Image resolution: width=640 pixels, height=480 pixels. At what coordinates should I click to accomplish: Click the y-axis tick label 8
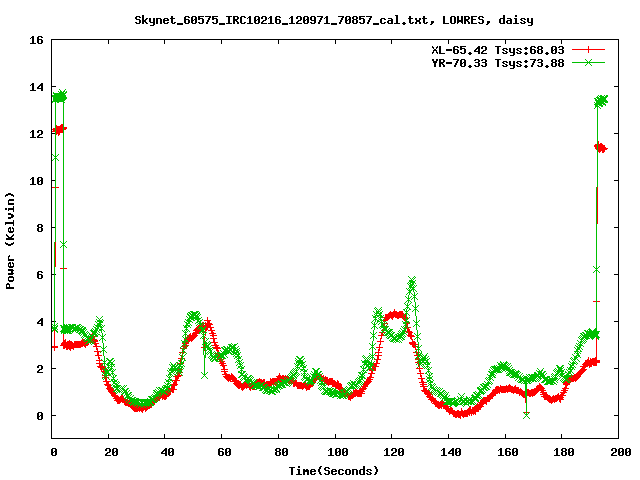click(x=40, y=228)
